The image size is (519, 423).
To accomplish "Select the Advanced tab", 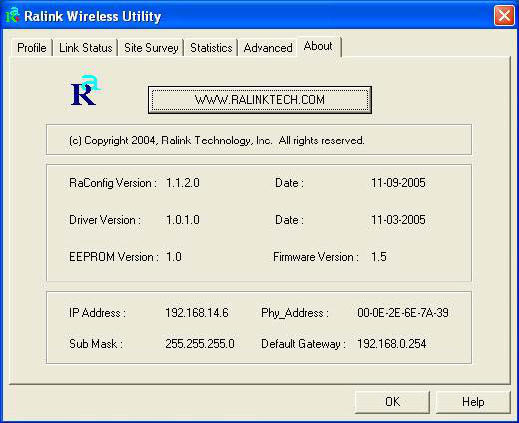I will click(268, 48).
